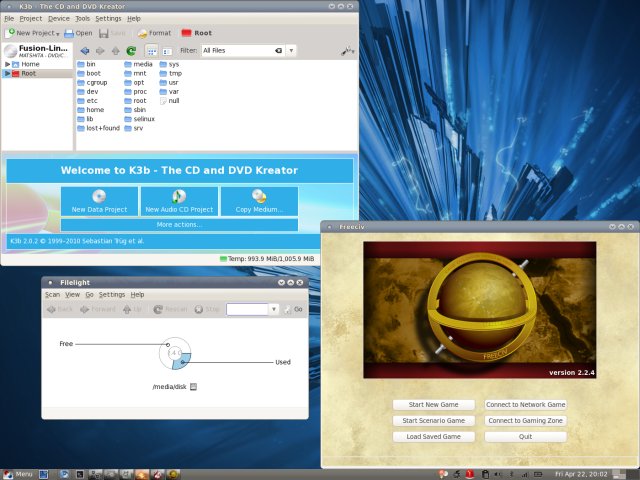Select the null file in K3b
This screenshot has height=480, width=640.
(x=170, y=101)
